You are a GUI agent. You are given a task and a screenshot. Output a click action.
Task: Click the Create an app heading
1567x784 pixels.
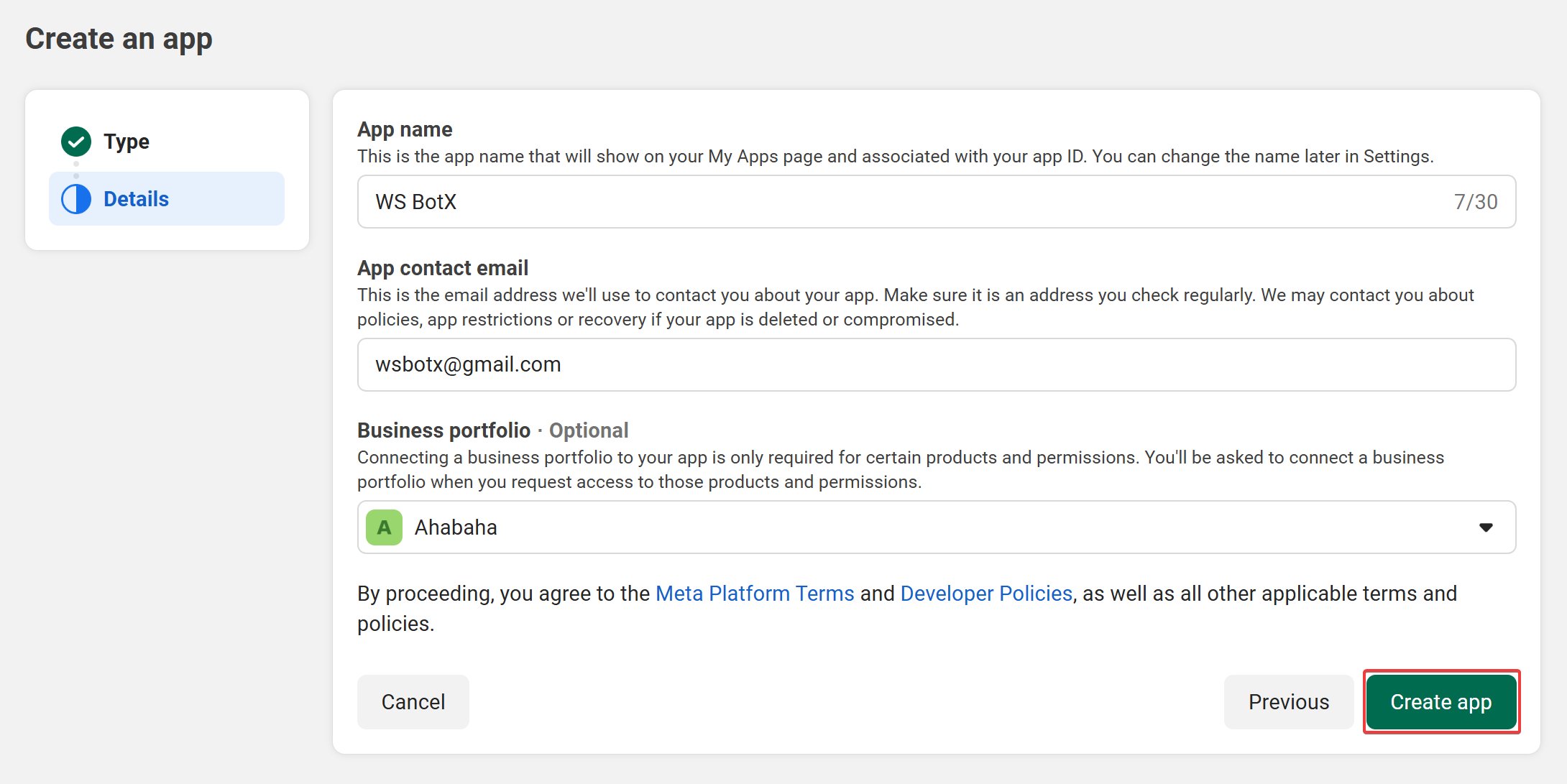coord(119,39)
